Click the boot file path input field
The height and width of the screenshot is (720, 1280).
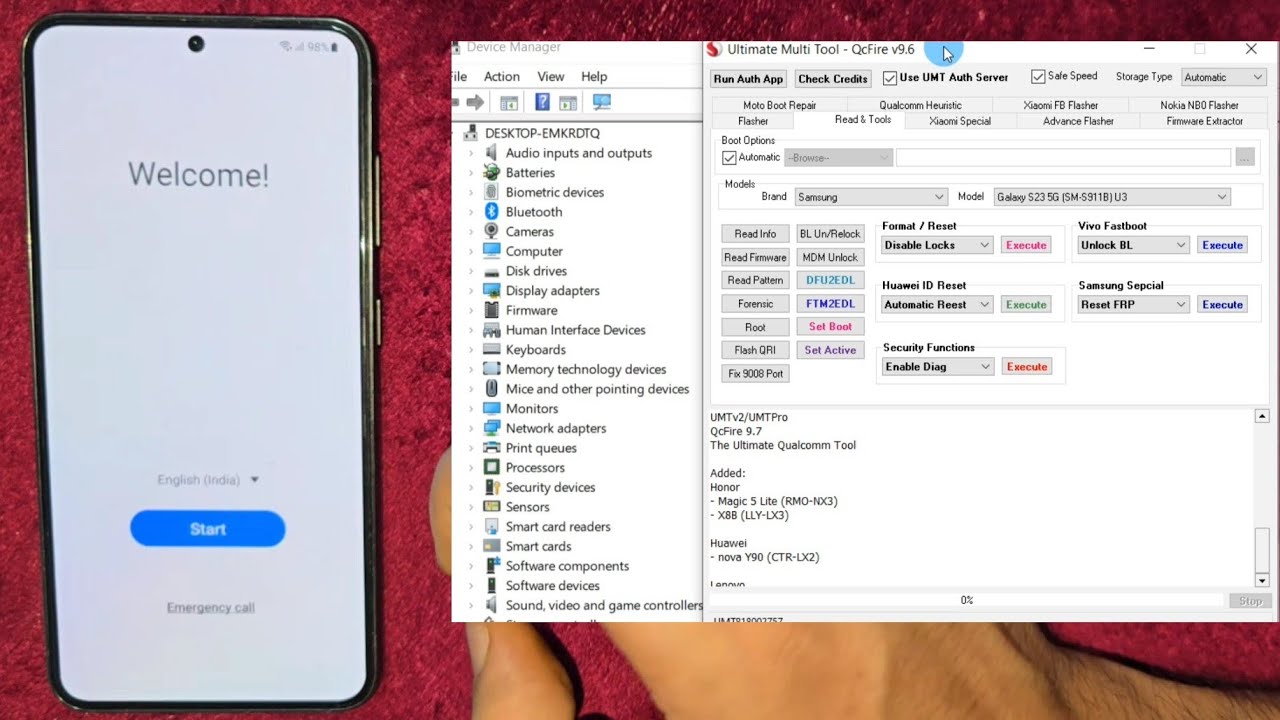tap(1063, 158)
